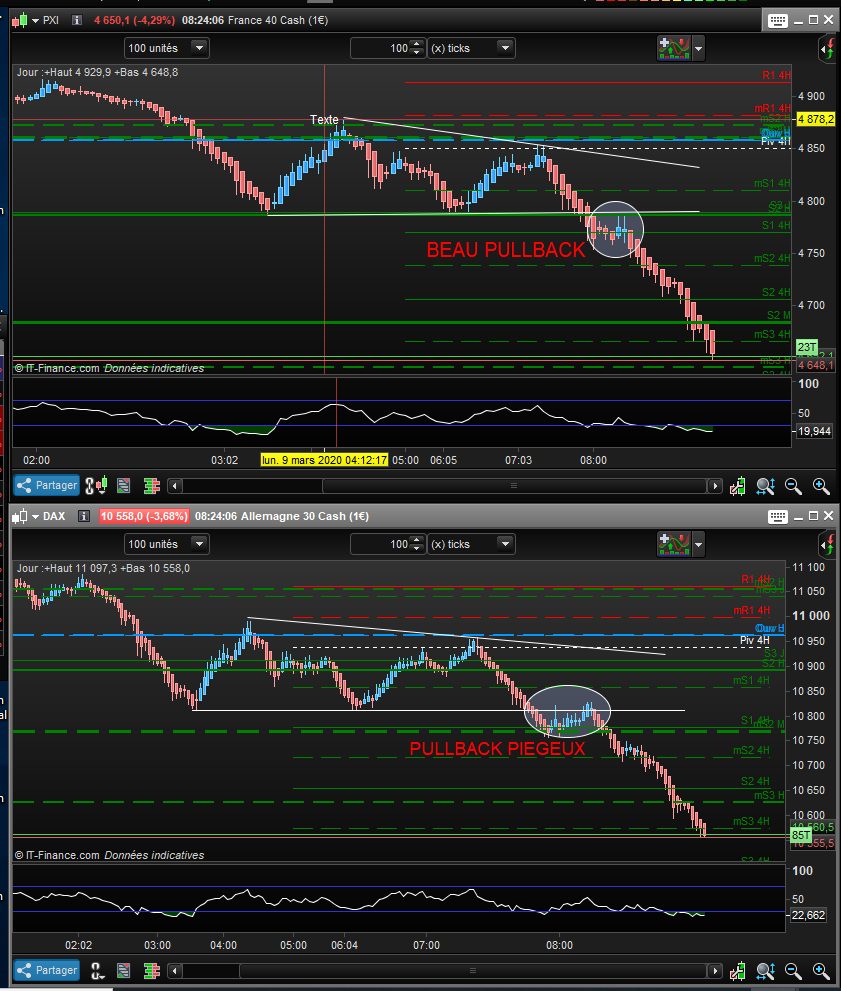The height and width of the screenshot is (991, 841).
Task: Open (x) ticks dropdown in DAX chart
Action: click(471, 544)
